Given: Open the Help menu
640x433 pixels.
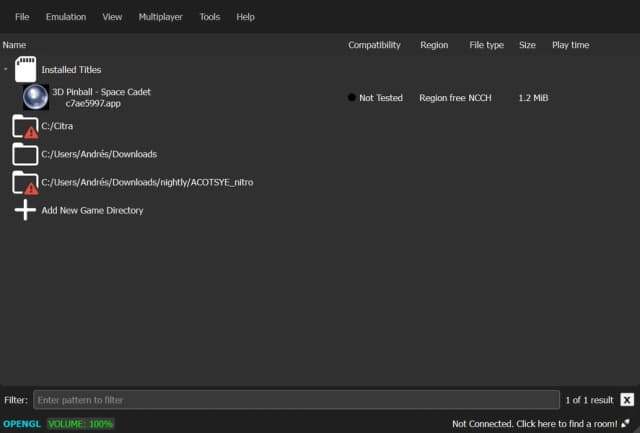Looking at the screenshot, I should [x=245, y=17].
